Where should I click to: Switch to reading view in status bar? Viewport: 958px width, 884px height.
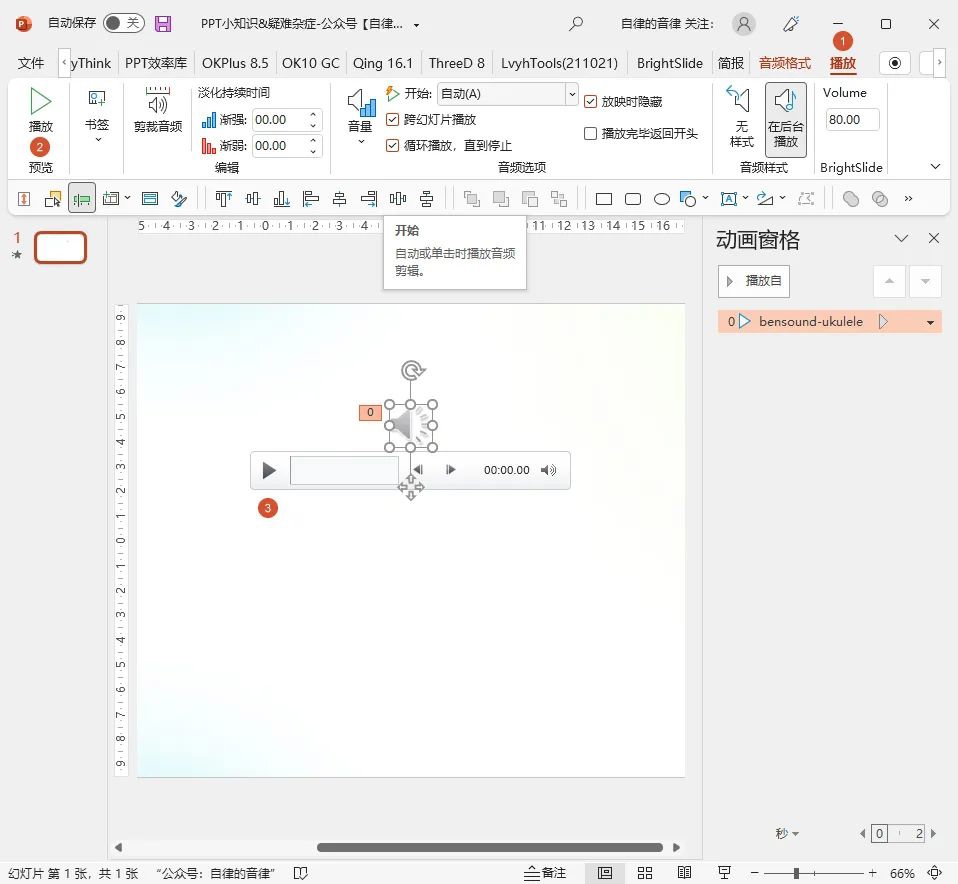click(684, 872)
